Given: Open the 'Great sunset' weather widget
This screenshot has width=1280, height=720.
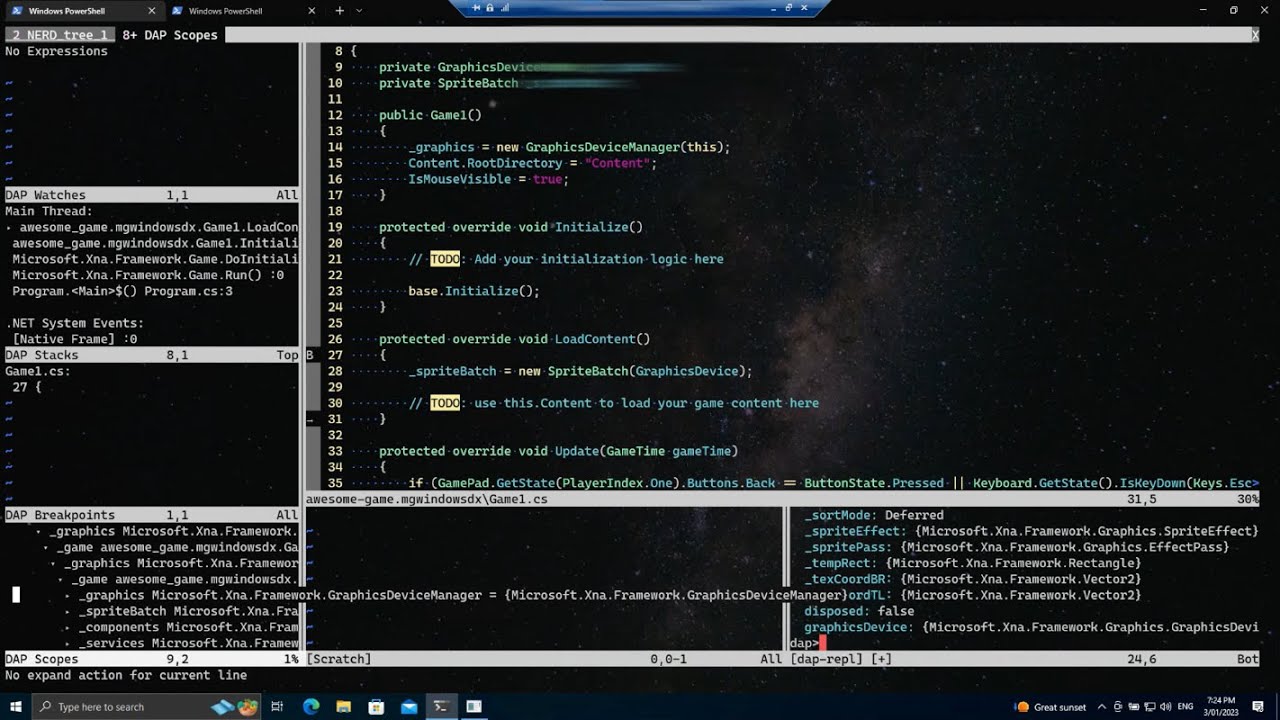Looking at the screenshot, I should pyautogui.click(x=1052, y=707).
